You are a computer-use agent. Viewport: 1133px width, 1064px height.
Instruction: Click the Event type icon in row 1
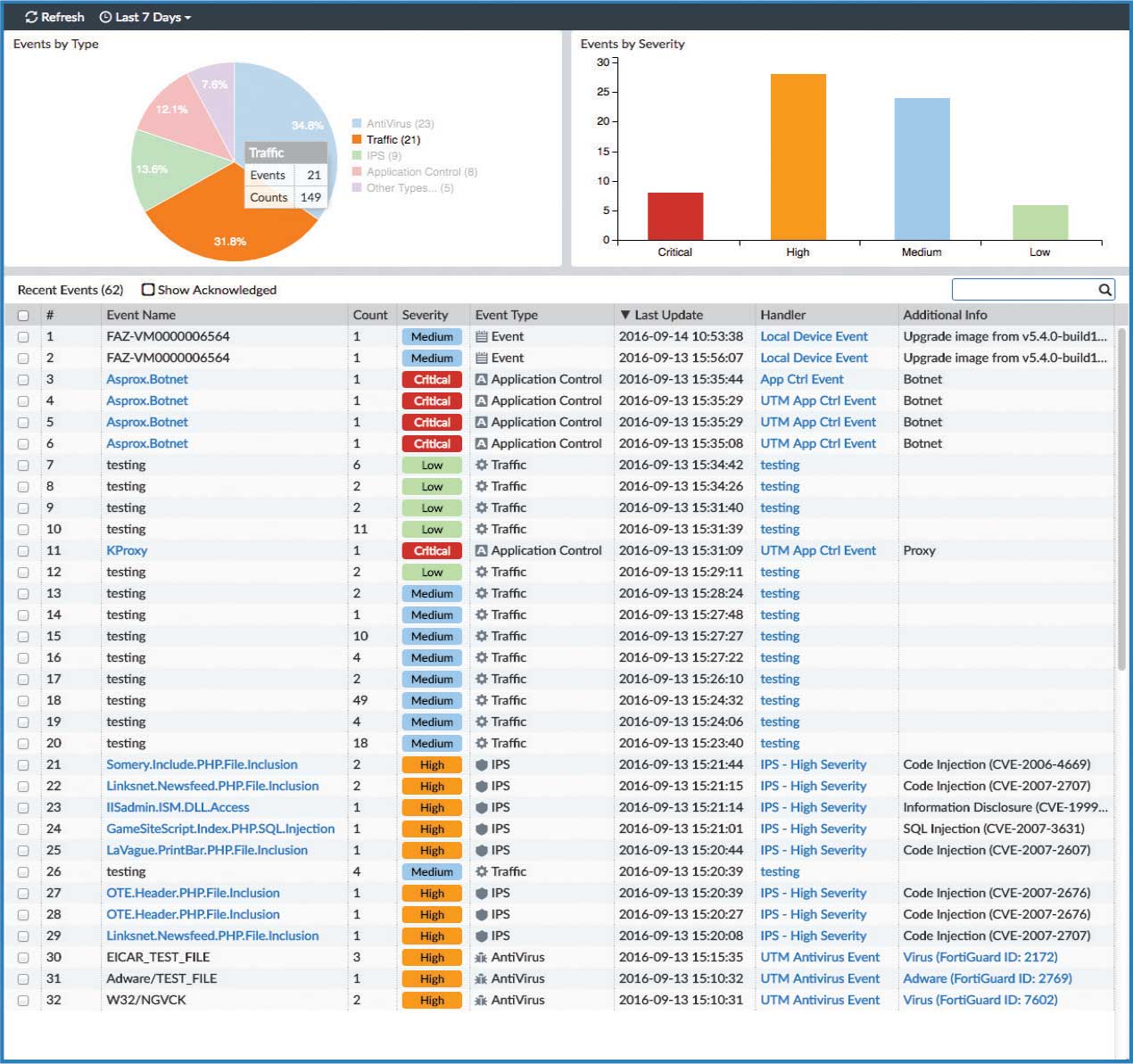pyautogui.click(x=482, y=337)
